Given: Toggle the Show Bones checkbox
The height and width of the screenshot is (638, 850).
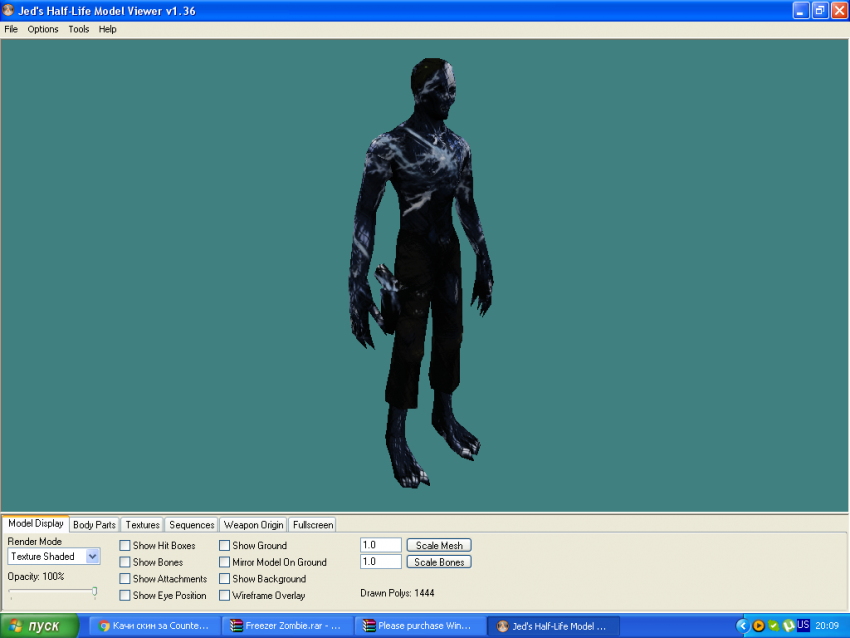Looking at the screenshot, I should (125, 562).
